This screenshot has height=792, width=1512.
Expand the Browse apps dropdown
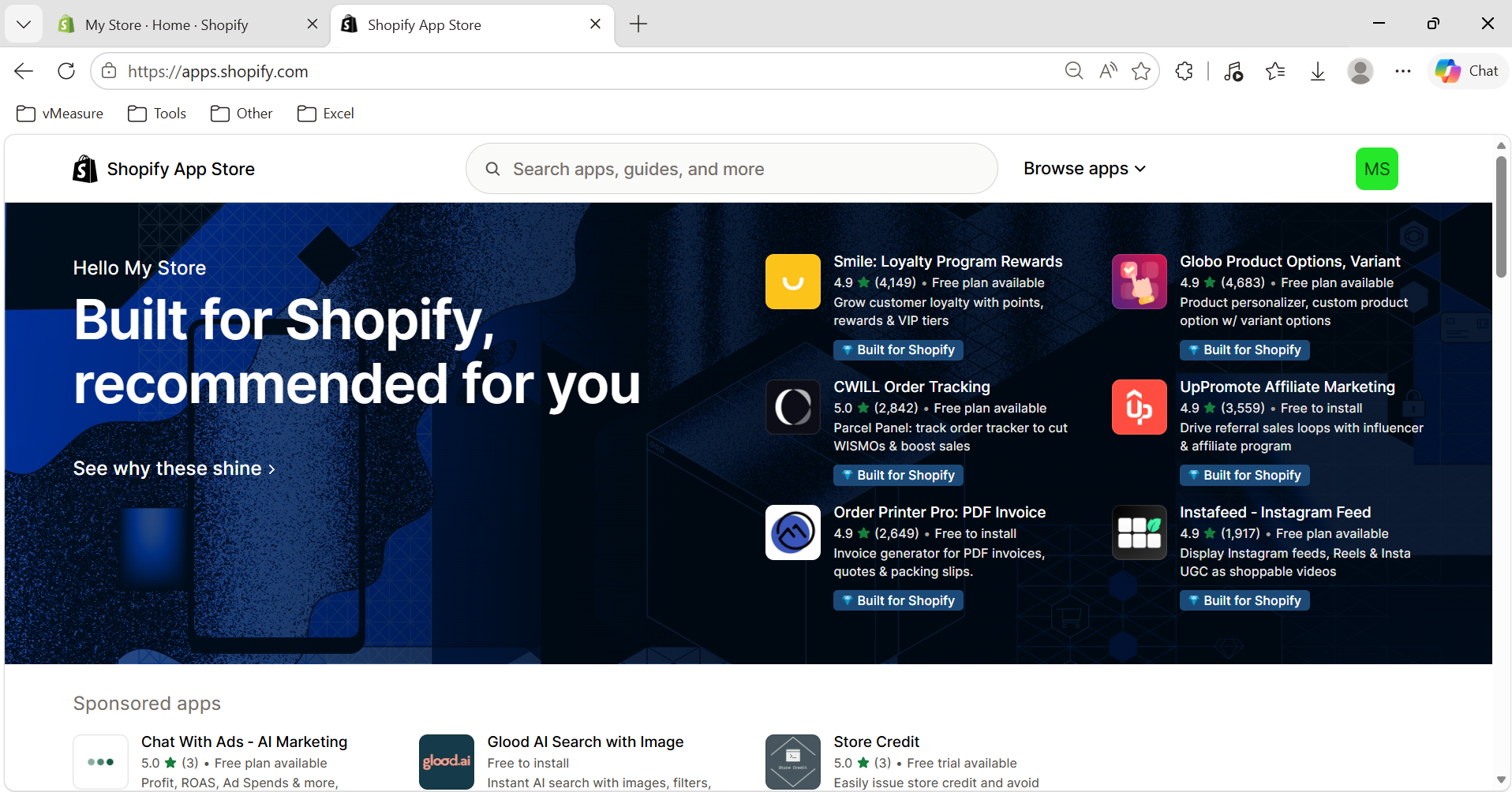click(1084, 169)
